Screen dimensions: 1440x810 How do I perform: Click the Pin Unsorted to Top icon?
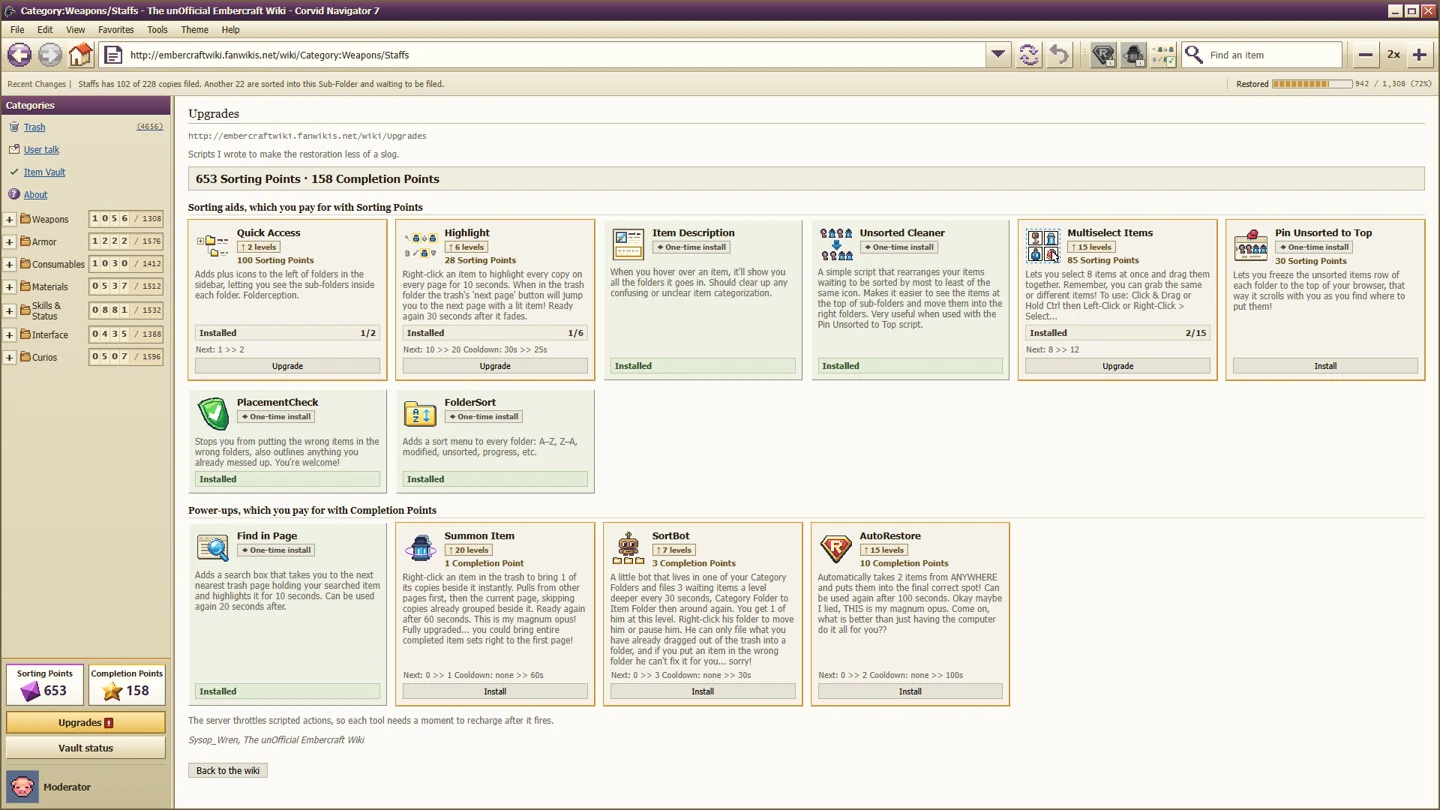[1250, 245]
